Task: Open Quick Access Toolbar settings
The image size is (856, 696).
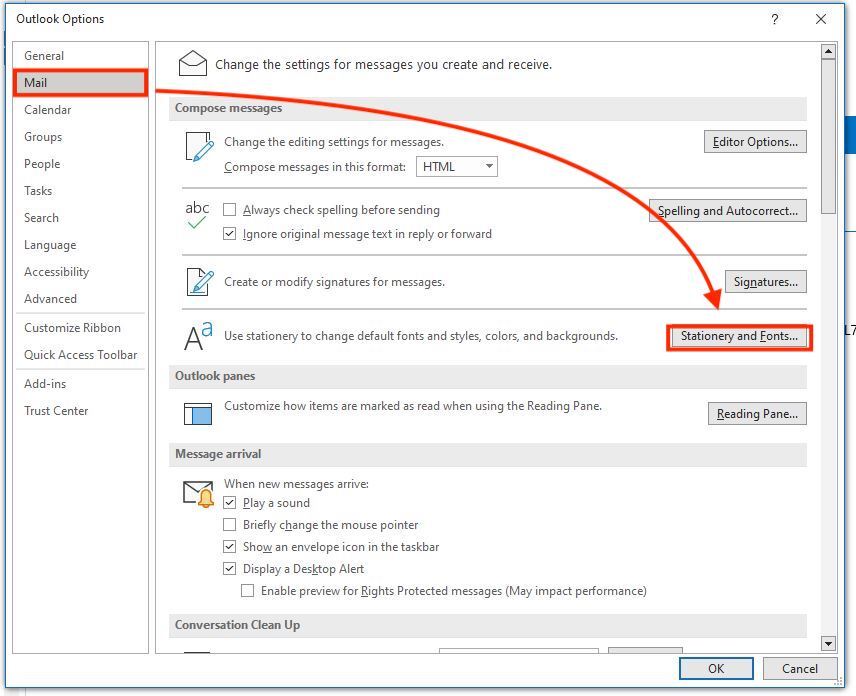Action: pyautogui.click(x=80, y=355)
